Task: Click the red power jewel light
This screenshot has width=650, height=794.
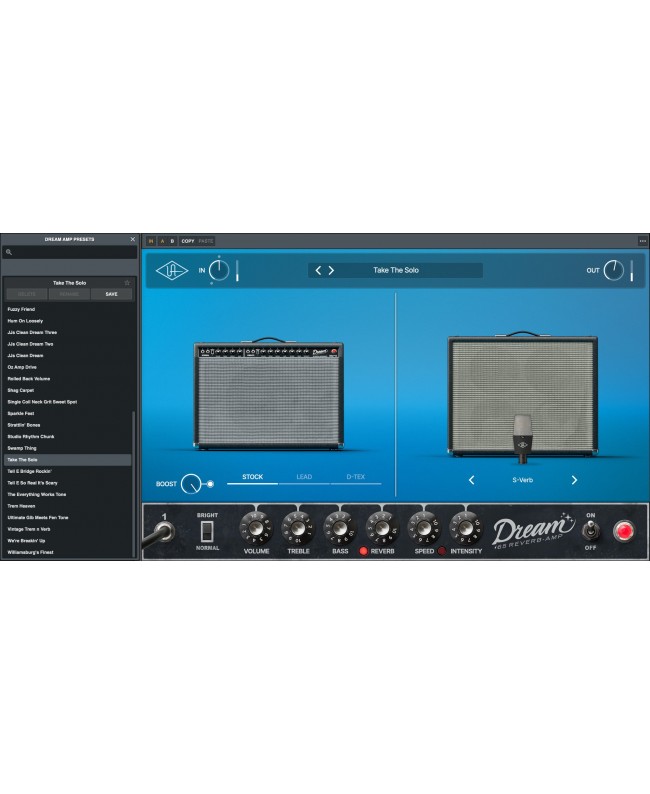Action: [x=624, y=531]
